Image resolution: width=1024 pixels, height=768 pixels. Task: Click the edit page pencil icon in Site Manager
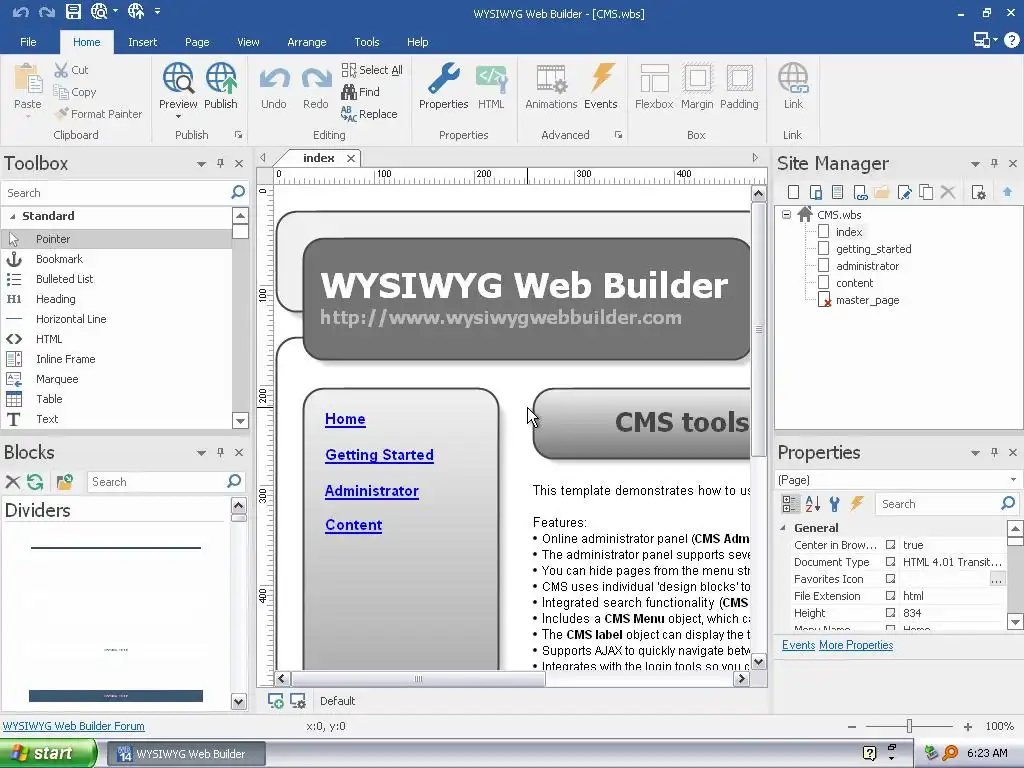click(x=904, y=192)
